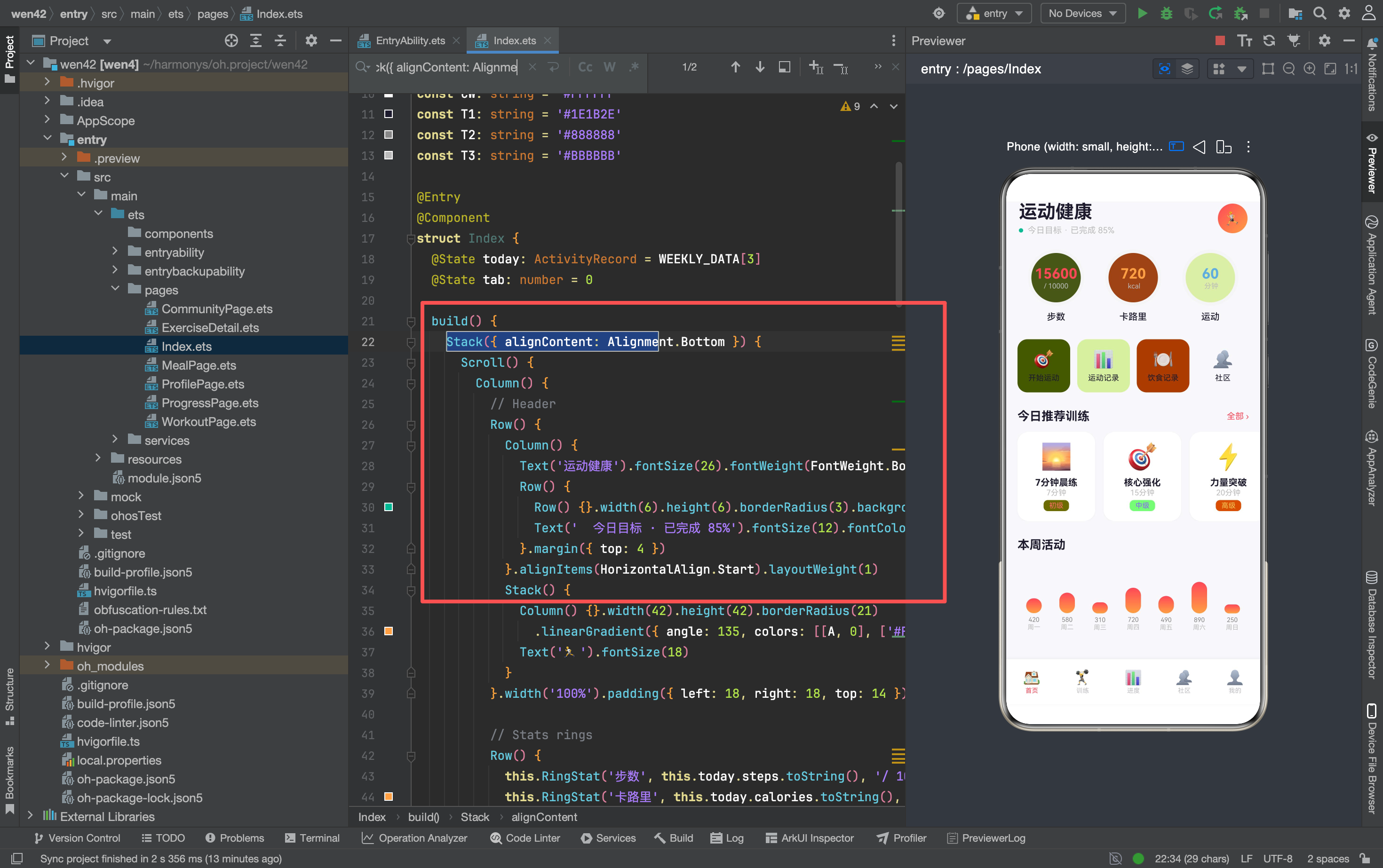Expand the .hvigor folder
The width and height of the screenshot is (1383, 868).
click(48, 83)
